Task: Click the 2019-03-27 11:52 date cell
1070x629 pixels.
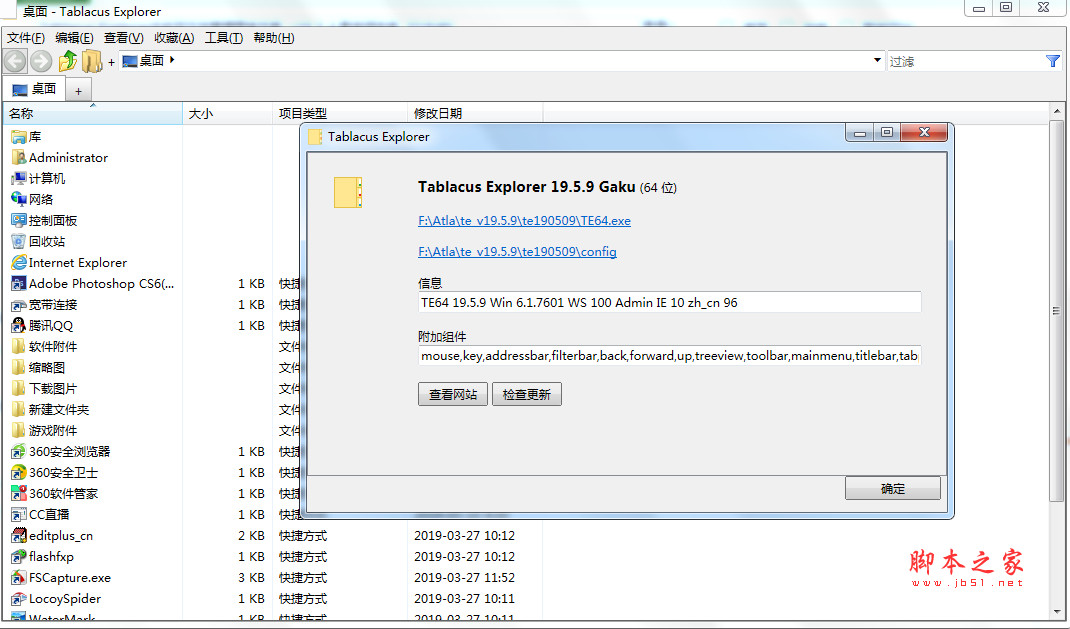Action: 464,578
